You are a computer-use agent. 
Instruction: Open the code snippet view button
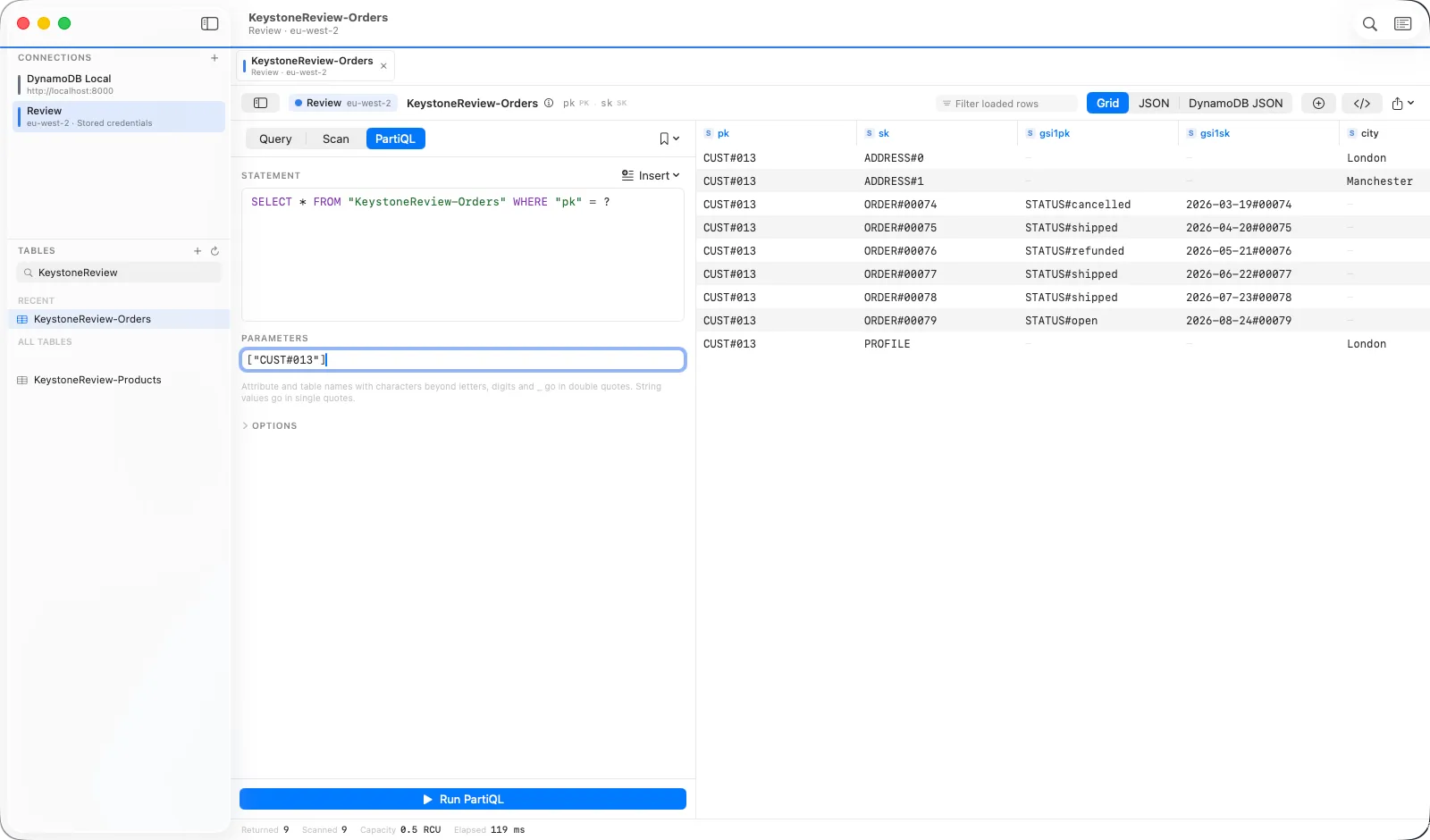pyautogui.click(x=1362, y=103)
